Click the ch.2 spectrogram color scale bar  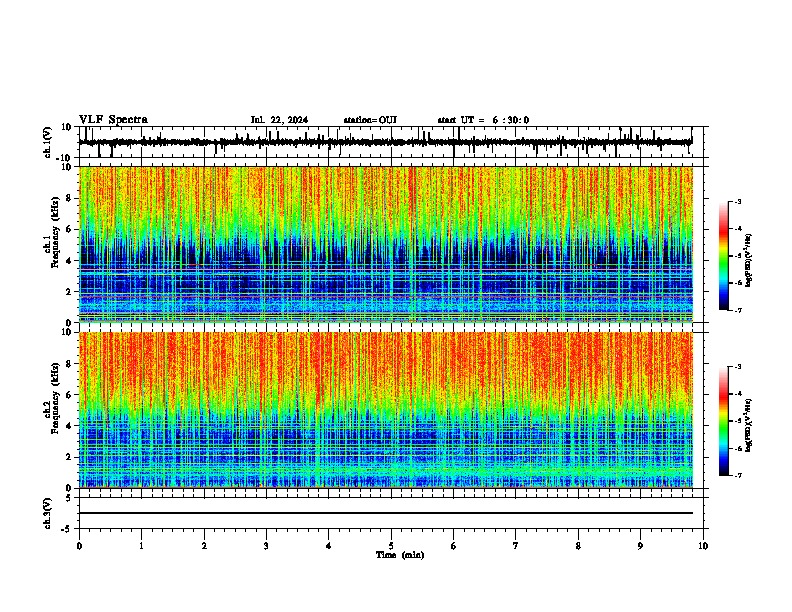tap(724, 421)
